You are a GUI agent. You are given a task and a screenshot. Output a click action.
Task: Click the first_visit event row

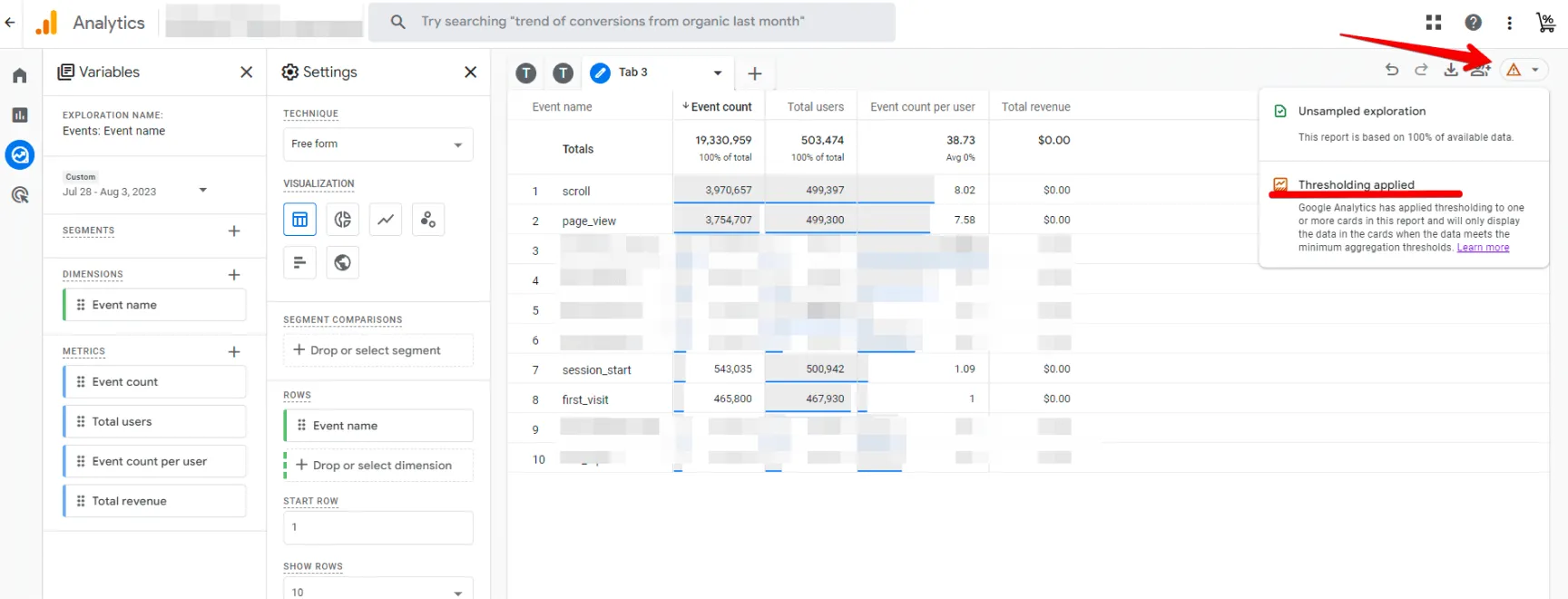coord(585,399)
